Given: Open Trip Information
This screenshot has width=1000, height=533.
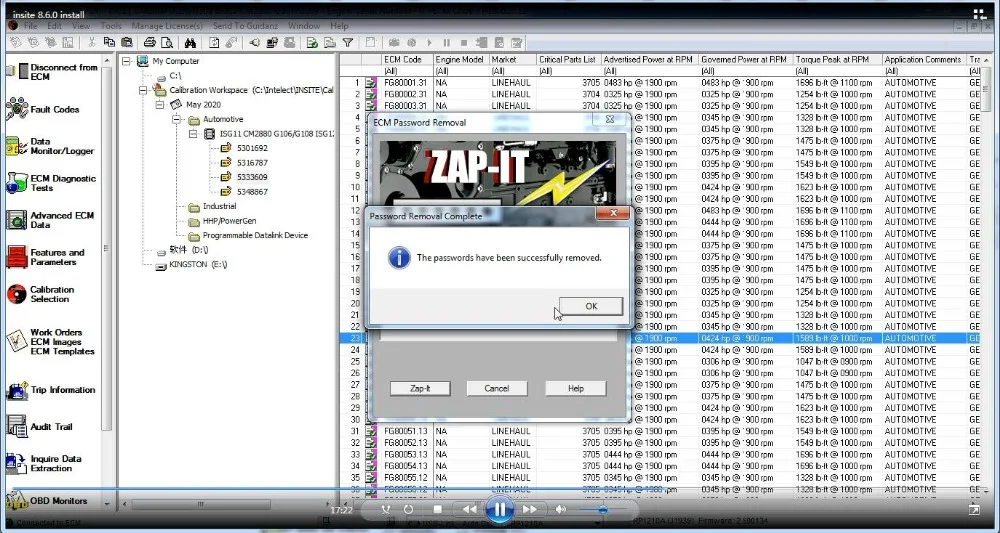Looking at the screenshot, I should (x=51, y=390).
